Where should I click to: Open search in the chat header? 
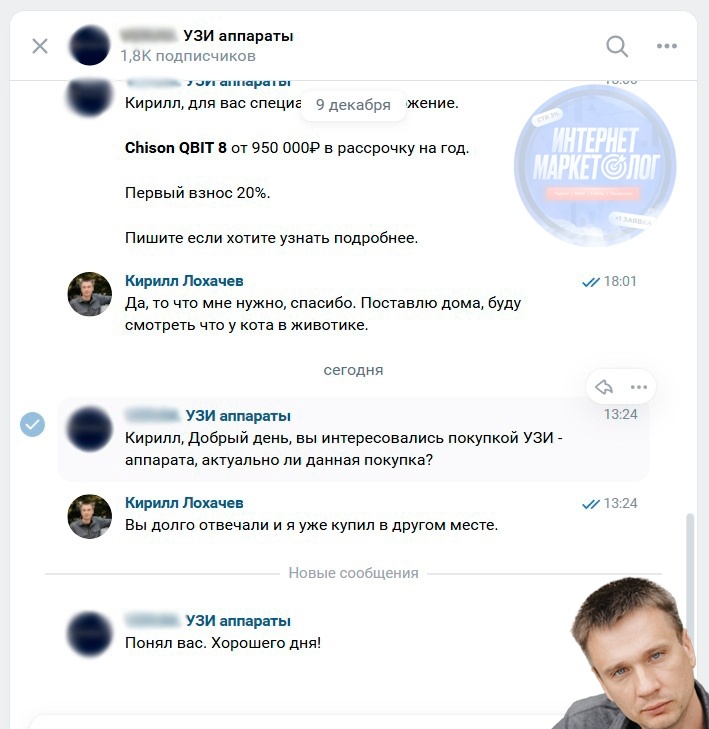click(x=617, y=46)
